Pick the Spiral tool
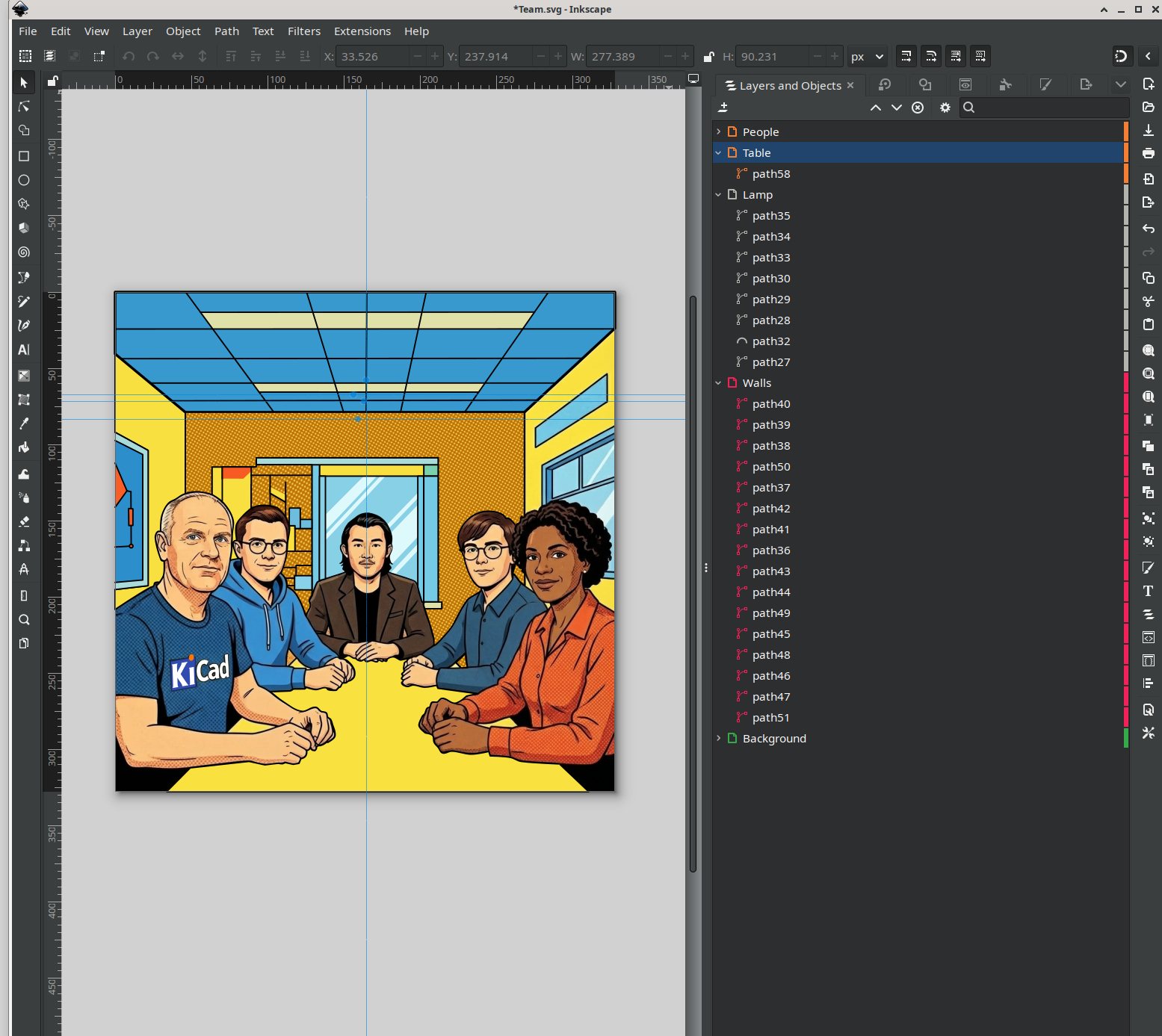The height and width of the screenshot is (1036, 1162). point(24,252)
